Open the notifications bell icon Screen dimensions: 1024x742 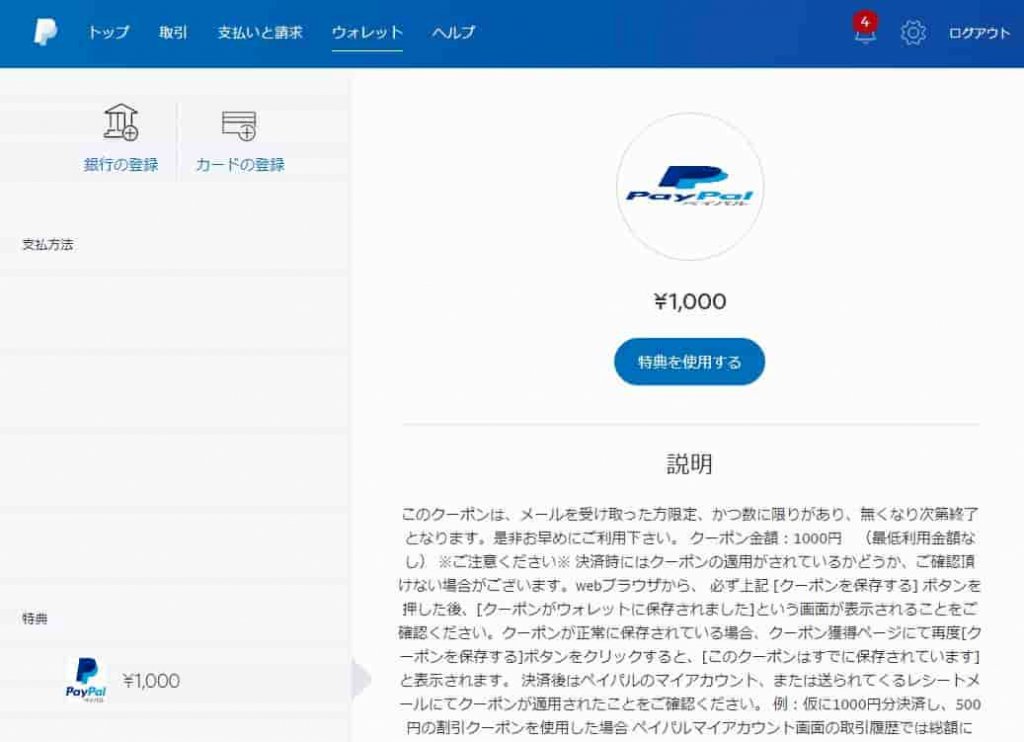tap(865, 34)
